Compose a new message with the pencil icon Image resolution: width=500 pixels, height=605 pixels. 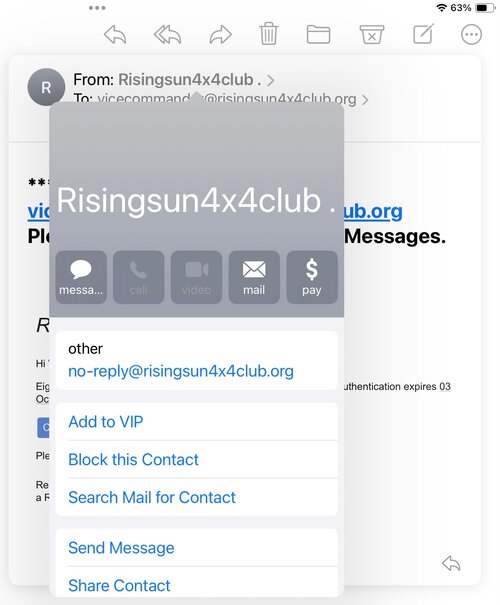pos(423,34)
